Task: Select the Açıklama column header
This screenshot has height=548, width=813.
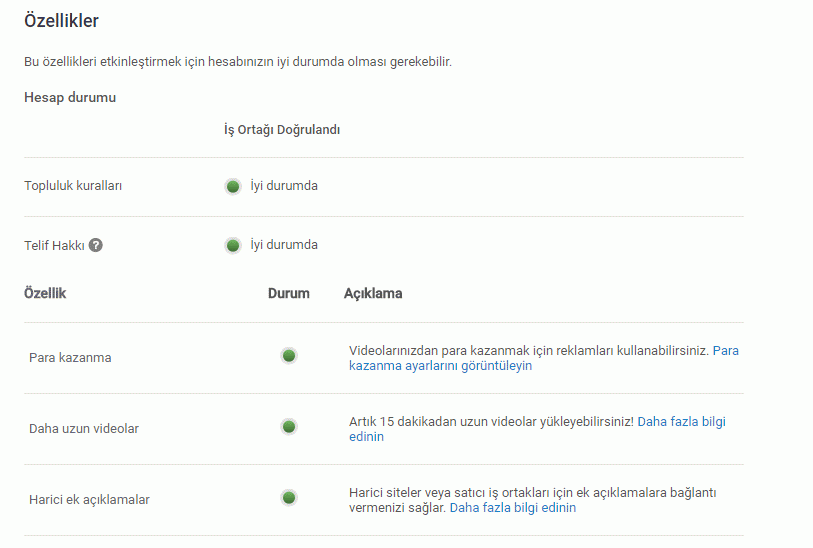Action: click(373, 293)
